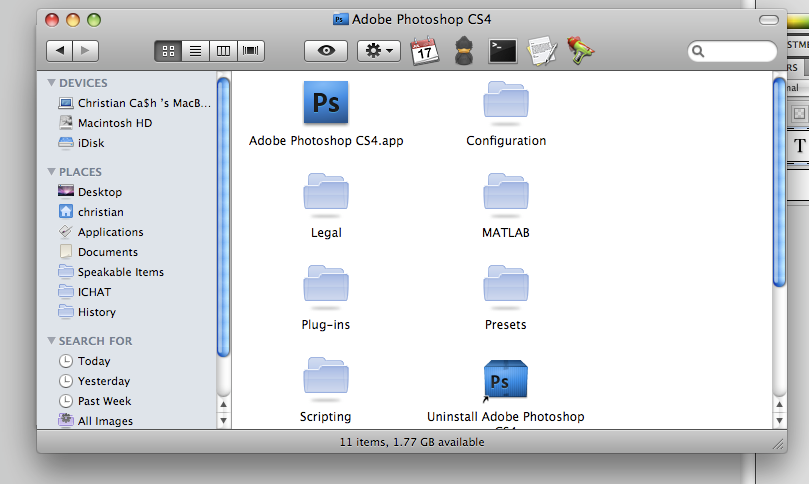Open the notepad-and-pen toolbar icon

(x=542, y=51)
